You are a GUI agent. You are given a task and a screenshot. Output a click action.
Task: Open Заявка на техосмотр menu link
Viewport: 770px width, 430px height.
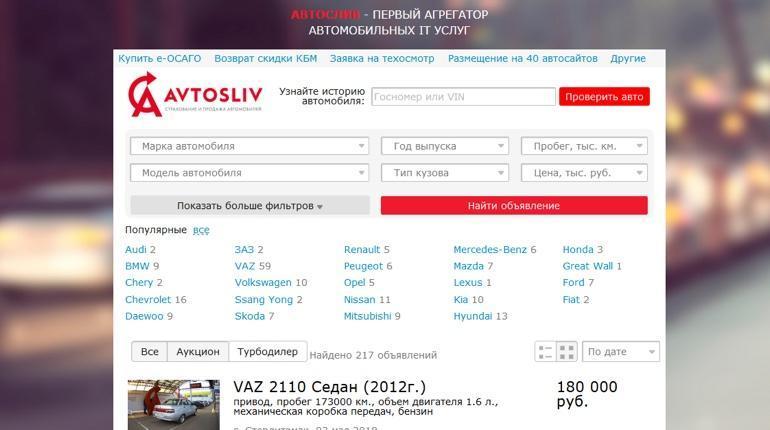(x=382, y=58)
